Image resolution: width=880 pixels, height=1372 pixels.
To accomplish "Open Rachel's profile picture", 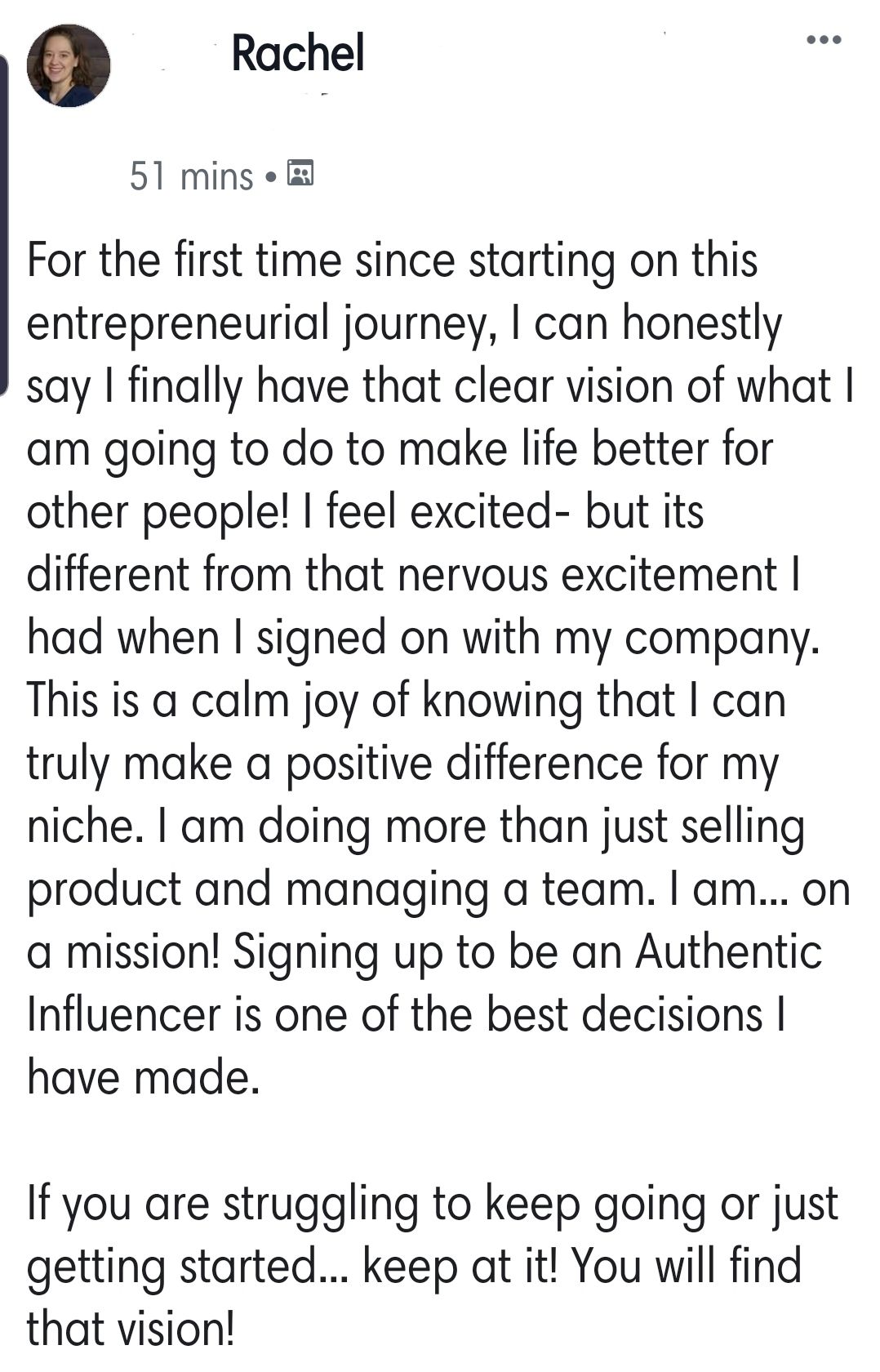I will pos(69,65).
